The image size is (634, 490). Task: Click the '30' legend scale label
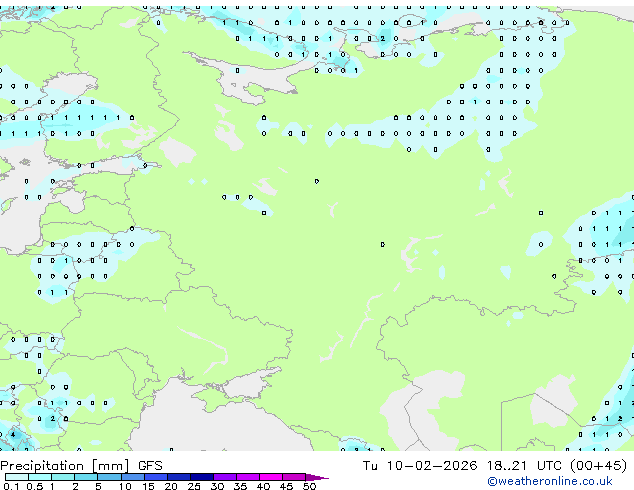[x=217, y=486]
